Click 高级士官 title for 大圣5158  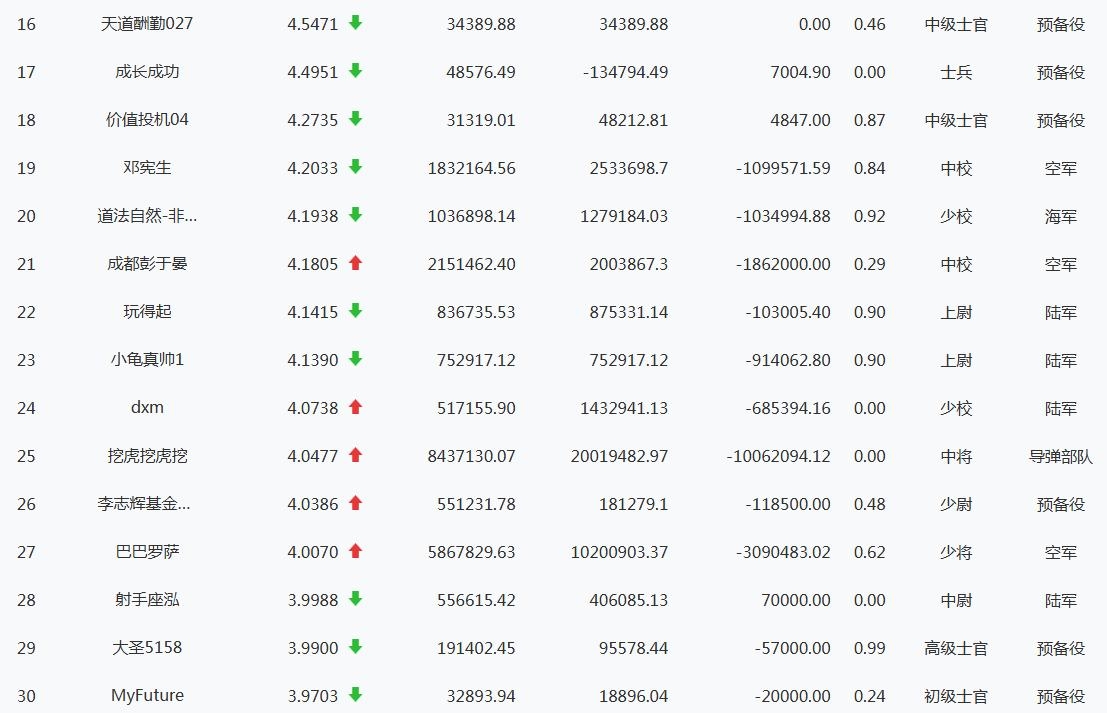(956, 648)
